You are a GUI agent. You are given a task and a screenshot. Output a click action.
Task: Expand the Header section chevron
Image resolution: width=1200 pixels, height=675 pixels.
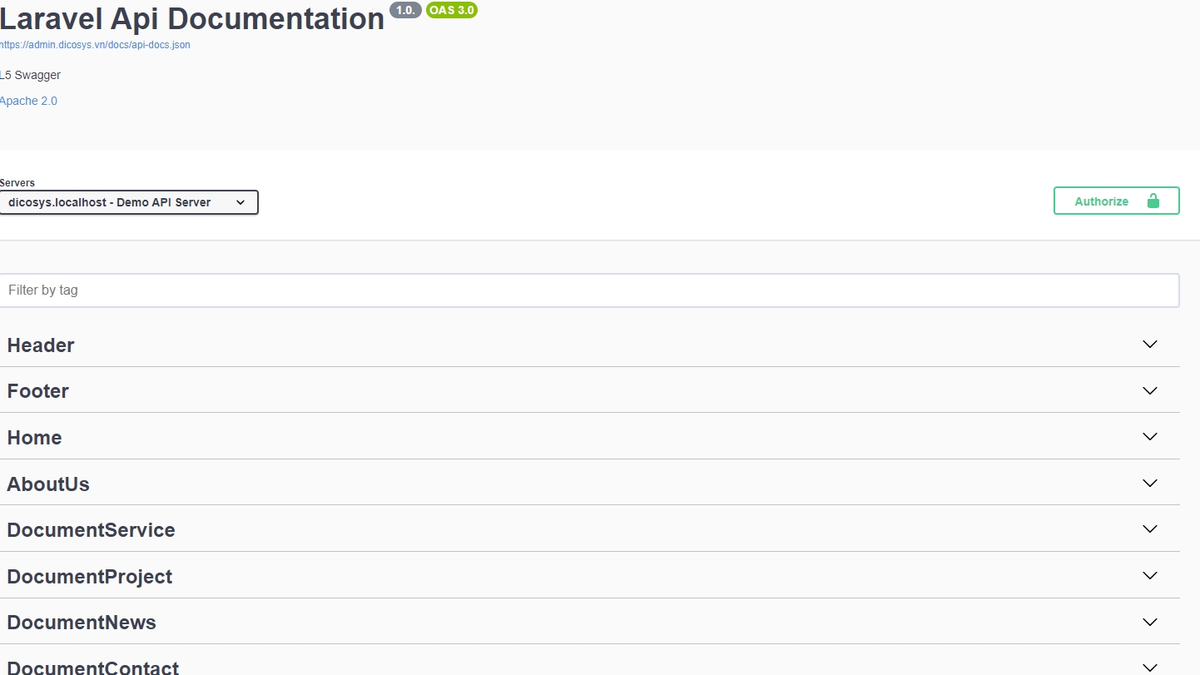click(1150, 344)
